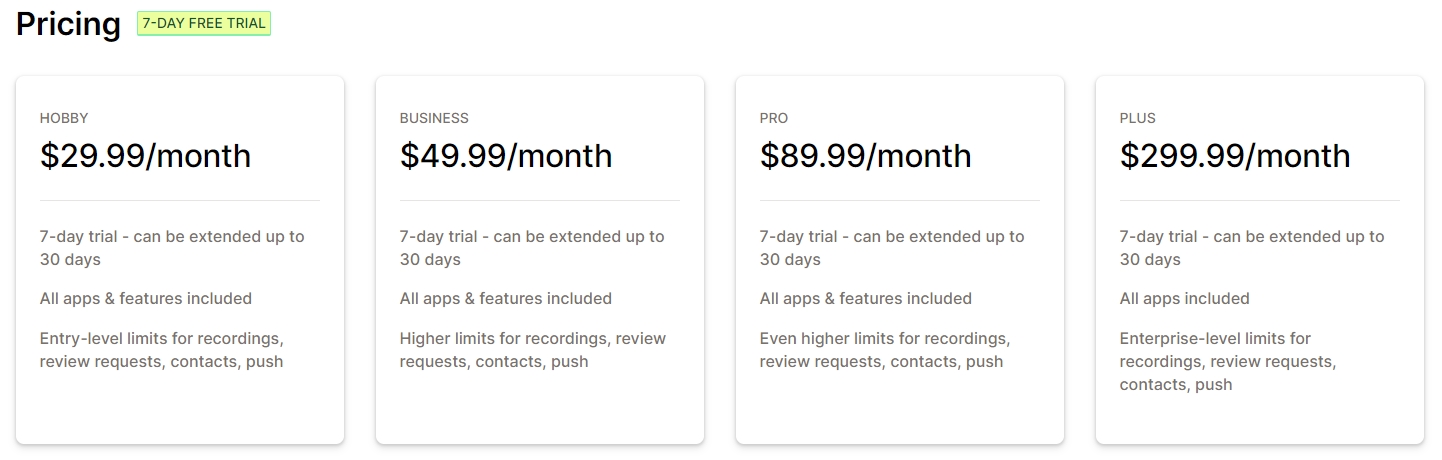Click "Enterprise-level limits for recordings" text

[x=1227, y=361]
